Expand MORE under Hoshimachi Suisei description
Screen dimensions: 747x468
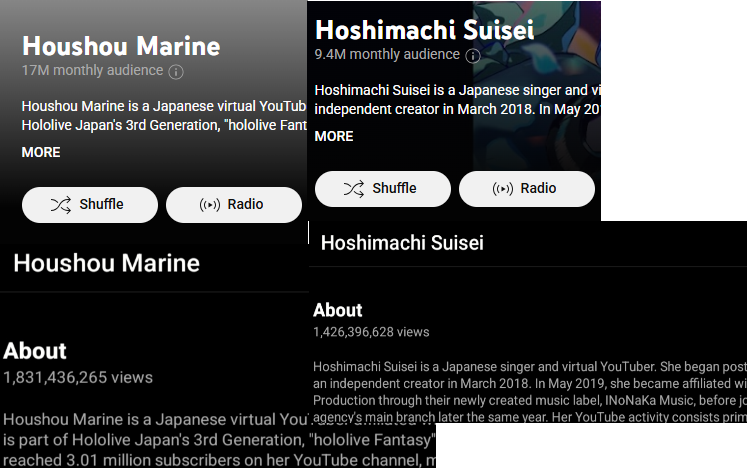(x=334, y=136)
